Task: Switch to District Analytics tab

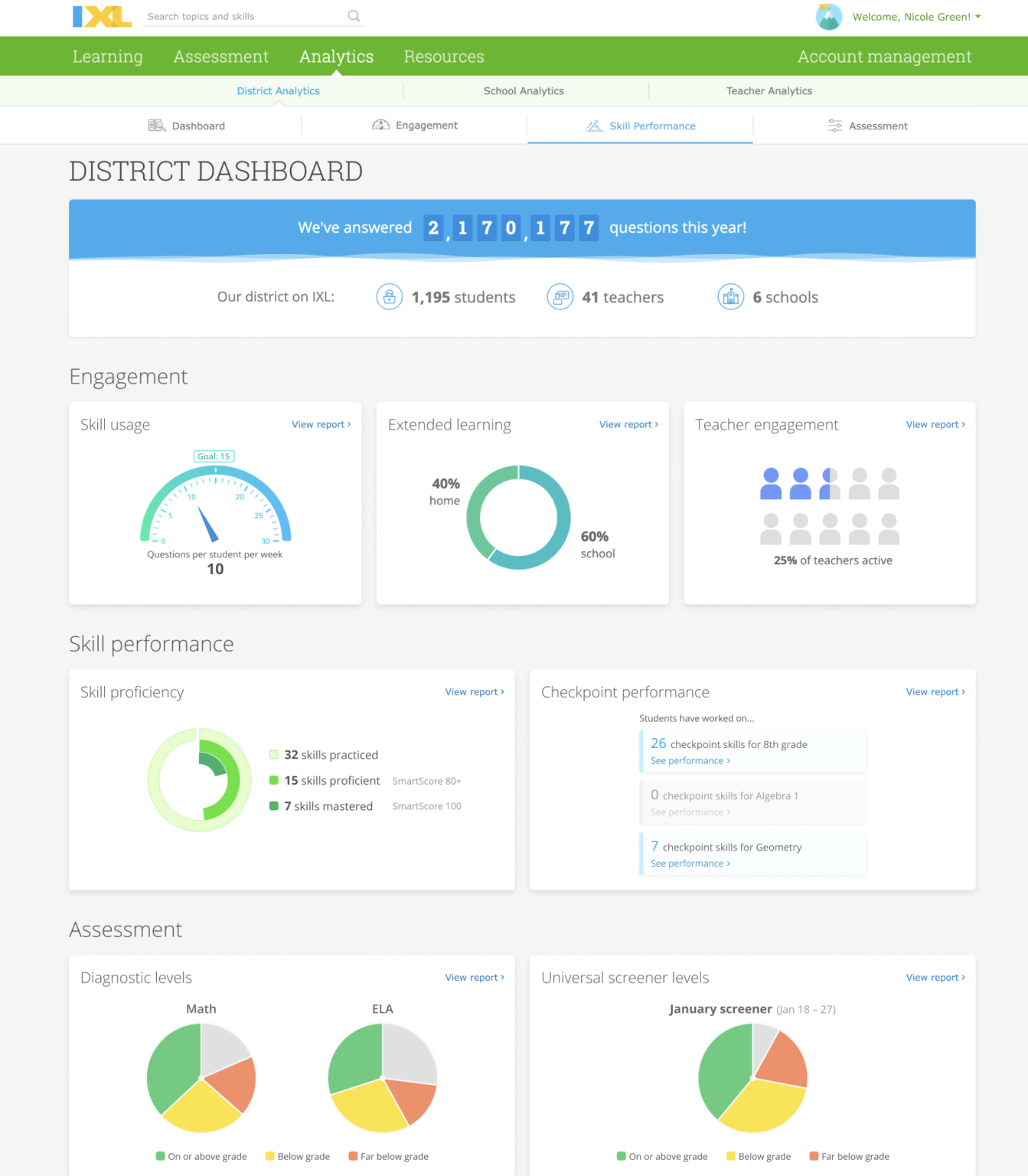Action: coord(278,90)
